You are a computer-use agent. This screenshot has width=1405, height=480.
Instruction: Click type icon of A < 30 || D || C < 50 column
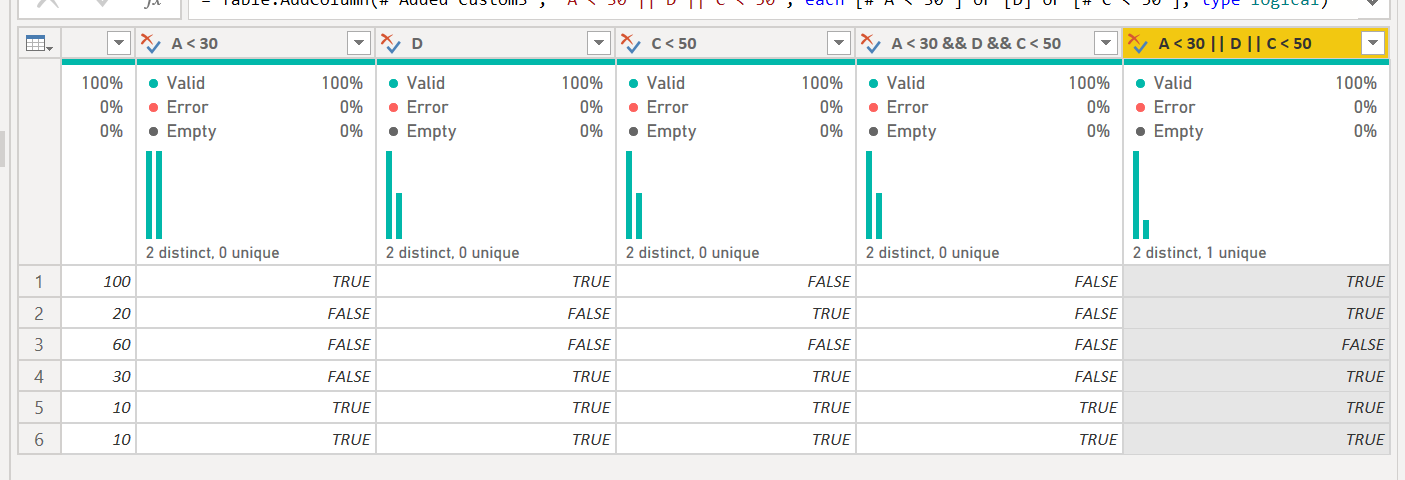[x=1139, y=43]
